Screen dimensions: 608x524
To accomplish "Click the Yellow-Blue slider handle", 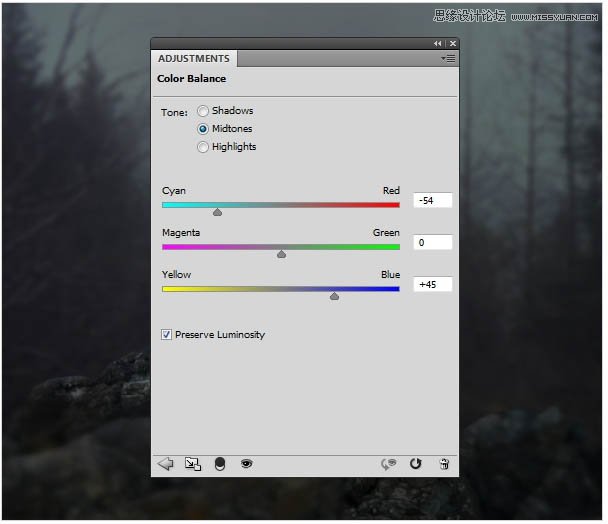I will [334, 295].
